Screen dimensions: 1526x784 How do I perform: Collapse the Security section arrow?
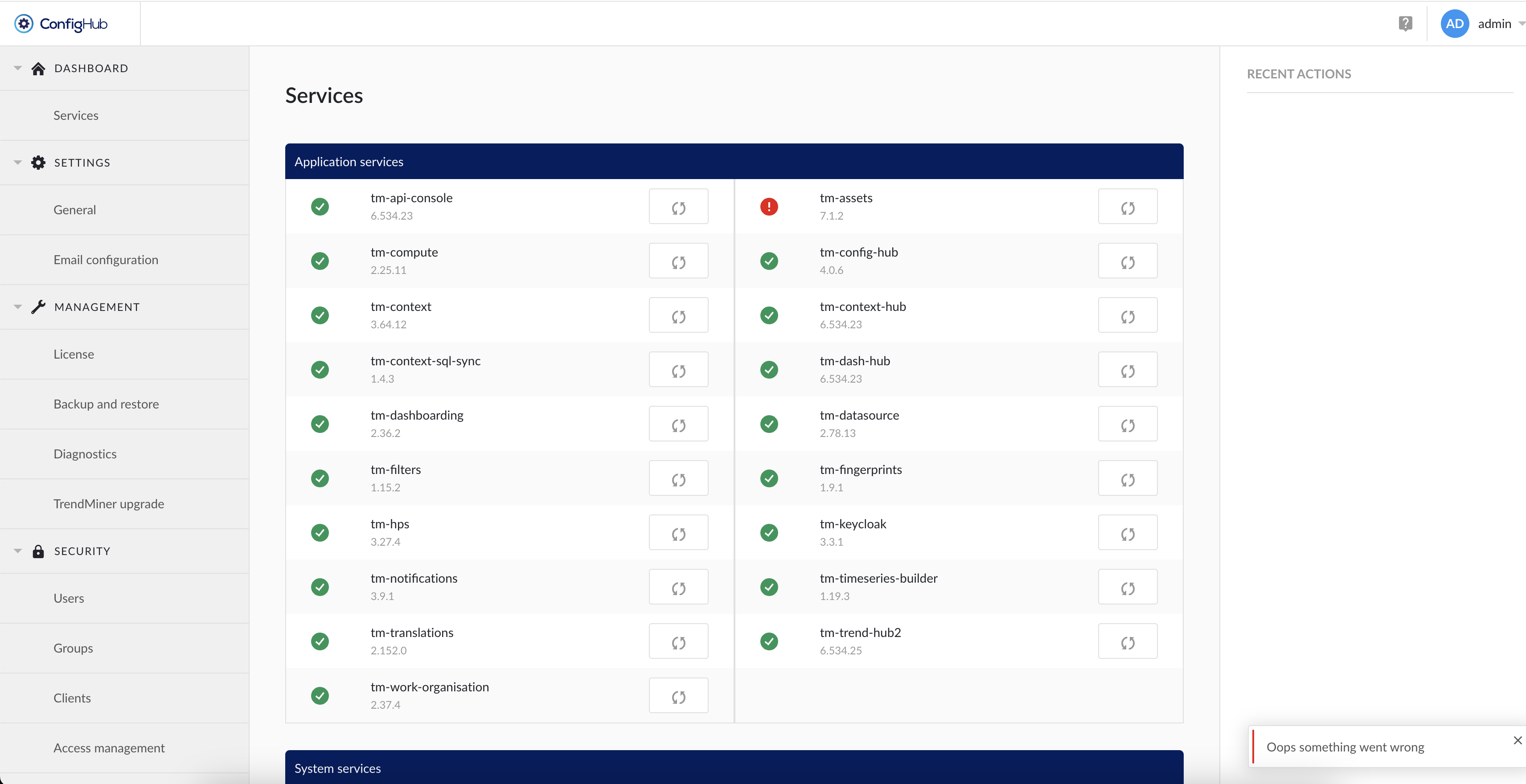click(18, 551)
